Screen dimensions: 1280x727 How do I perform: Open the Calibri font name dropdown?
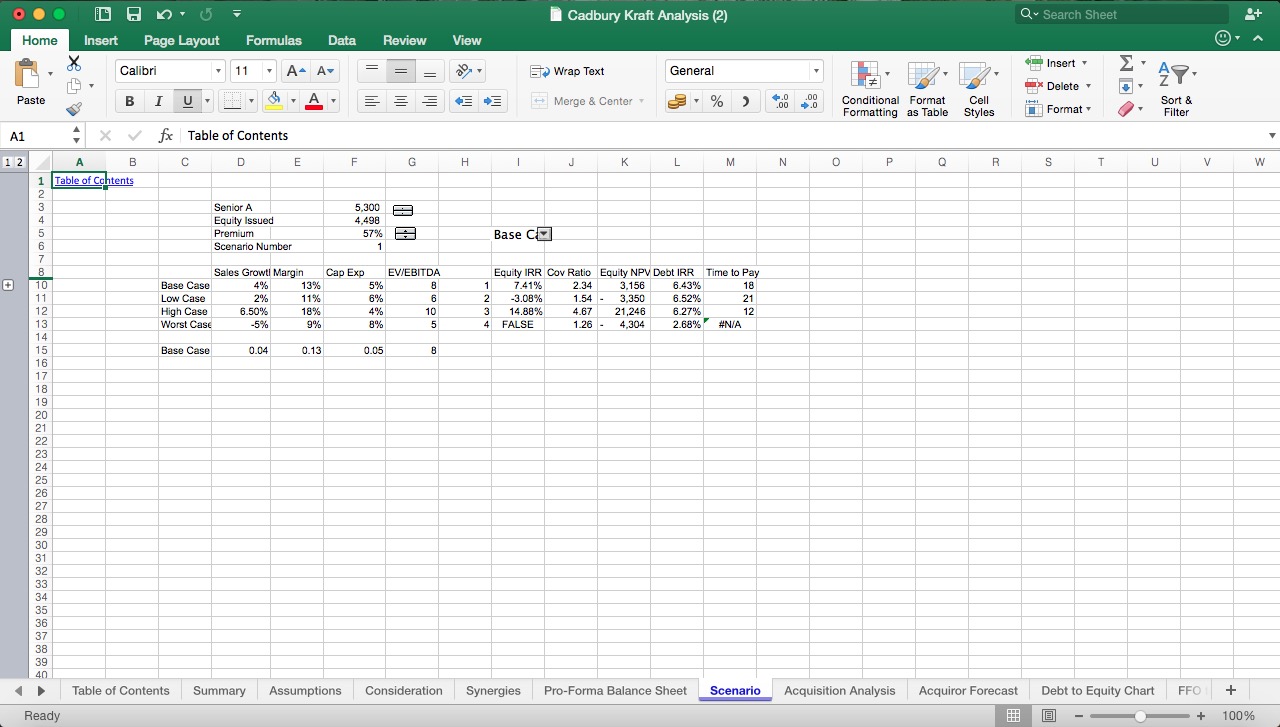click(218, 71)
